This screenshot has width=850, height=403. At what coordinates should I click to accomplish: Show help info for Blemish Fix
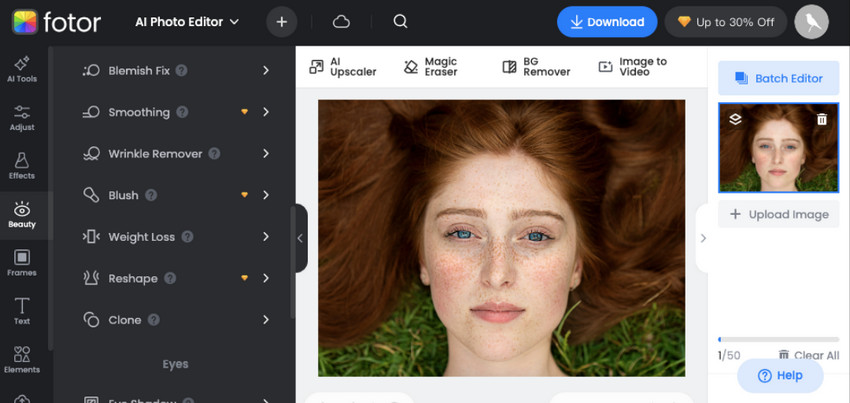(x=182, y=71)
